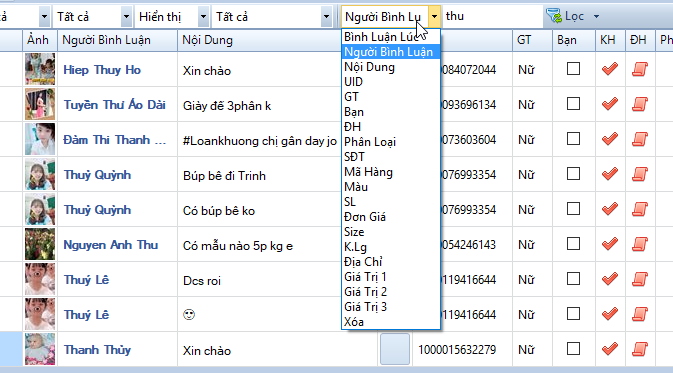This screenshot has width=673, height=373.
Task: Click the ĐH order icon in the Búp bê đi Trinh row
Action: pos(640,174)
